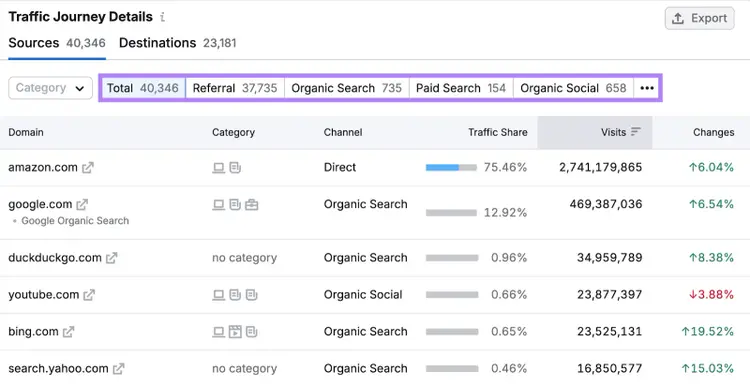Image resolution: width=750 pixels, height=386 pixels.
Task: Open the search.yahoo.com domain link
Action: click(58, 368)
